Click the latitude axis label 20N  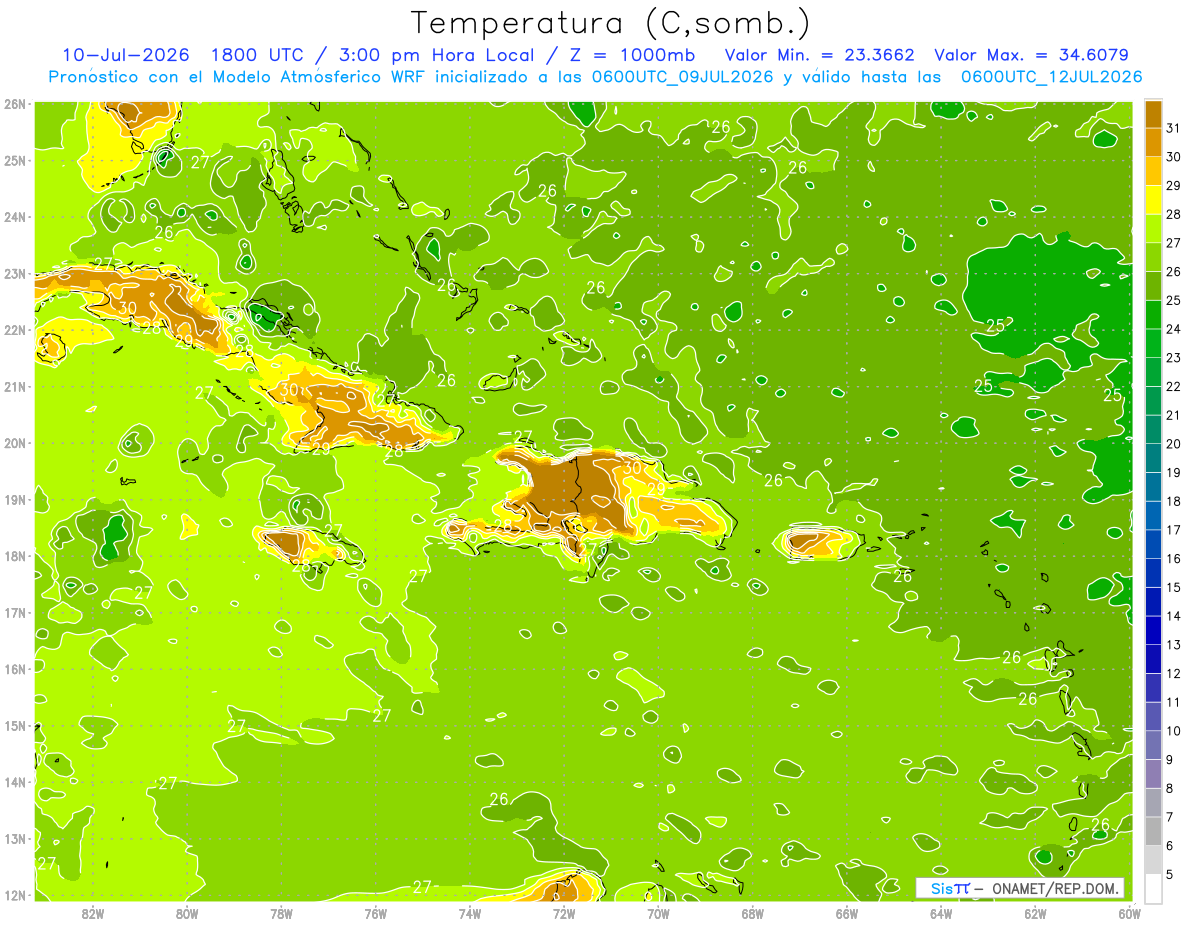click(x=15, y=443)
